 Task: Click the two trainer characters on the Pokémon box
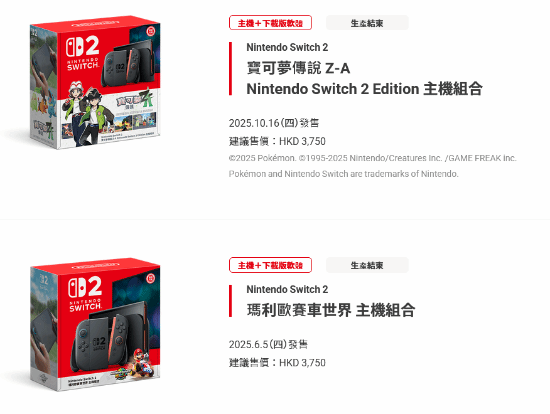pyautogui.click(x=89, y=113)
